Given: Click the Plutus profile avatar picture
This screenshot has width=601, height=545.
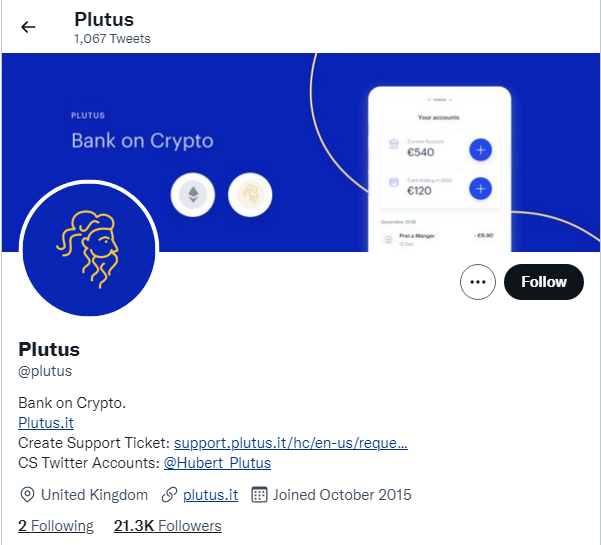Looking at the screenshot, I should pyautogui.click(x=89, y=249).
